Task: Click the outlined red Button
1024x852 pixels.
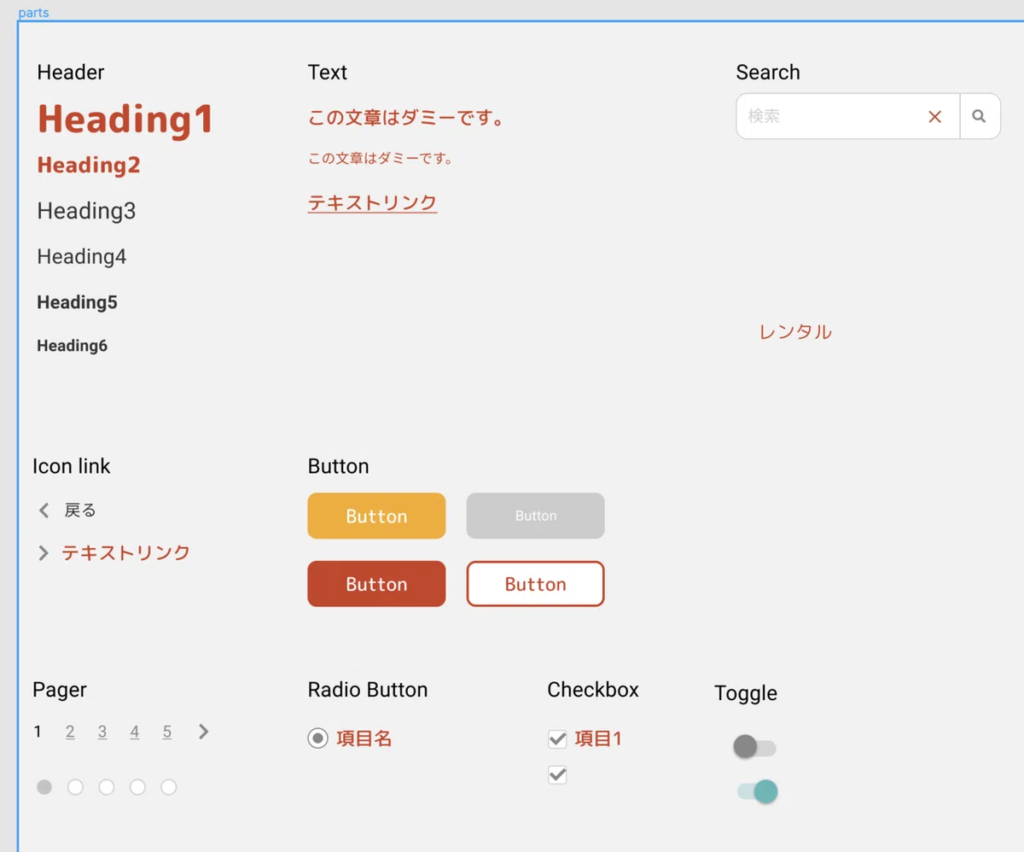Action: [535, 584]
